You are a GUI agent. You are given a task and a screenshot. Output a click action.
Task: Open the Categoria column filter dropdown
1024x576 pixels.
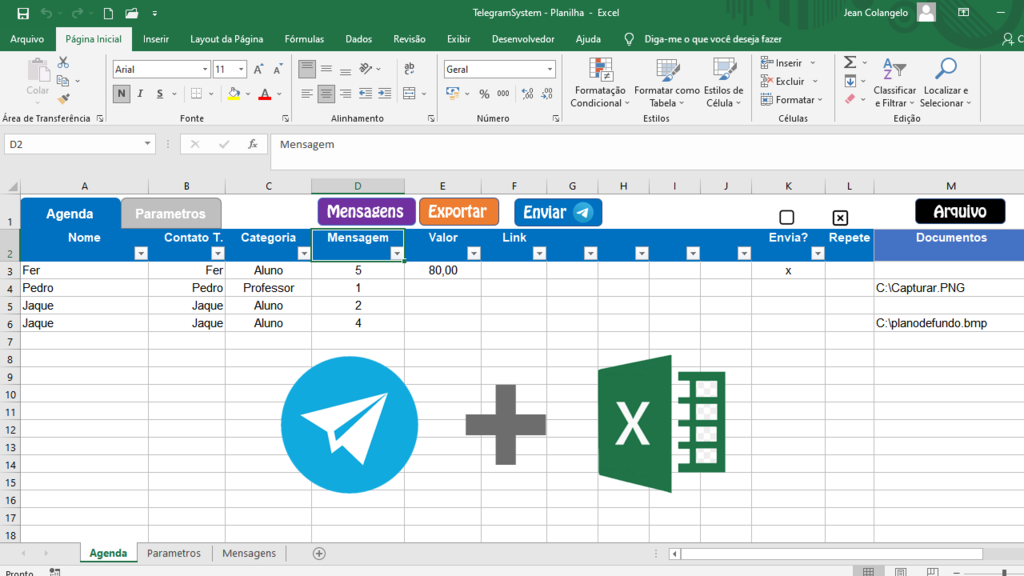tap(304, 253)
